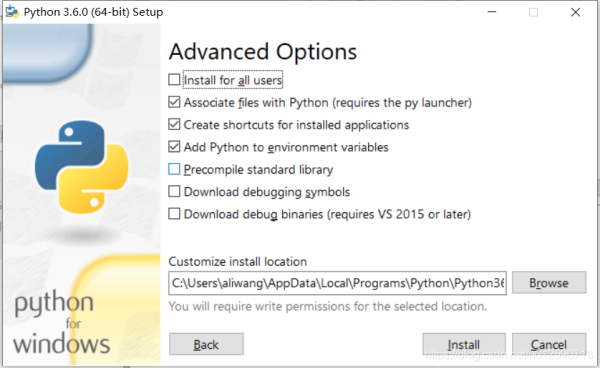The width and height of the screenshot is (600, 368).
Task: Click the Python snake logo
Action: (x=82, y=167)
